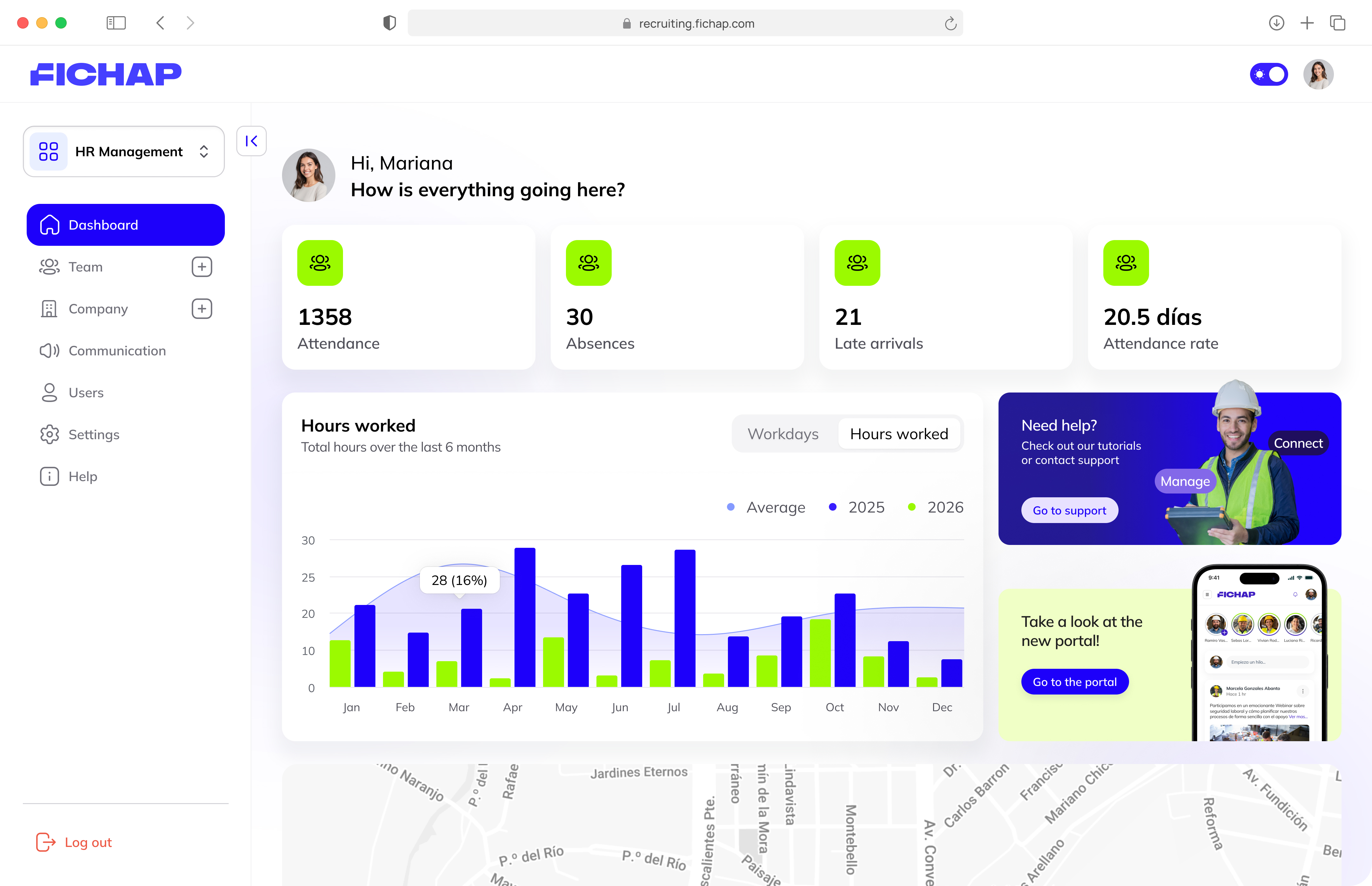Image resolution: width=1372 pixels, height=886 pixels.
Task: Select the Users sidebar menu item
Action: click(x=86, y=393)
